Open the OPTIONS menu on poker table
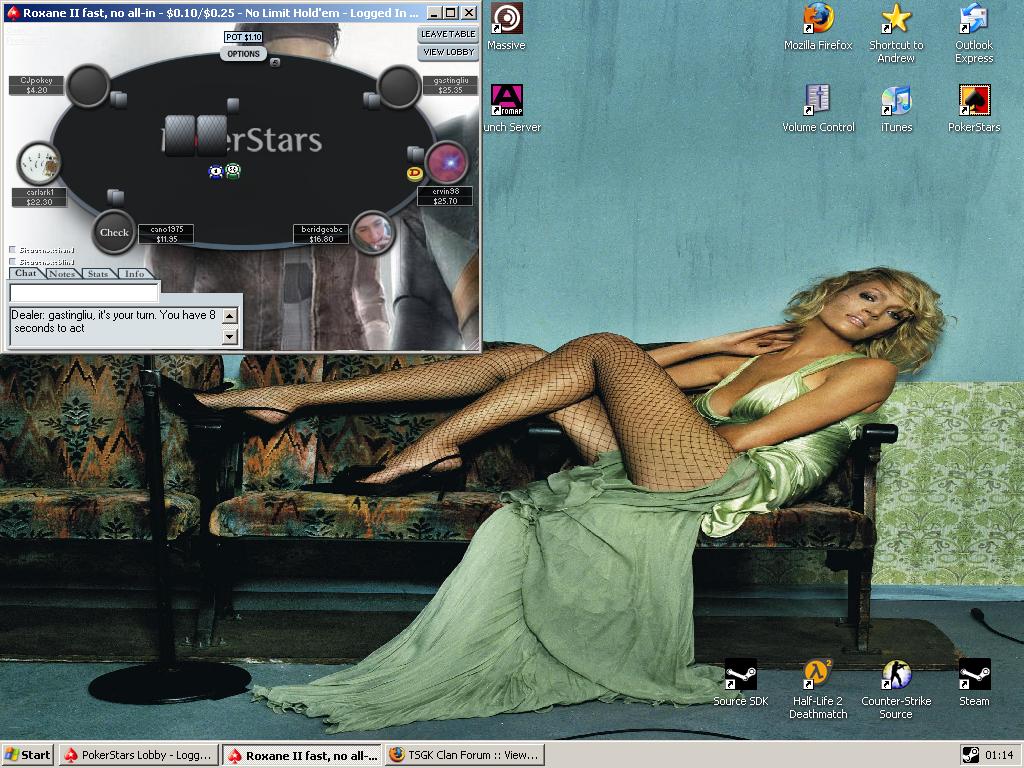The height and width of the screenshot is (768, 1024). [x=243, y=54]
